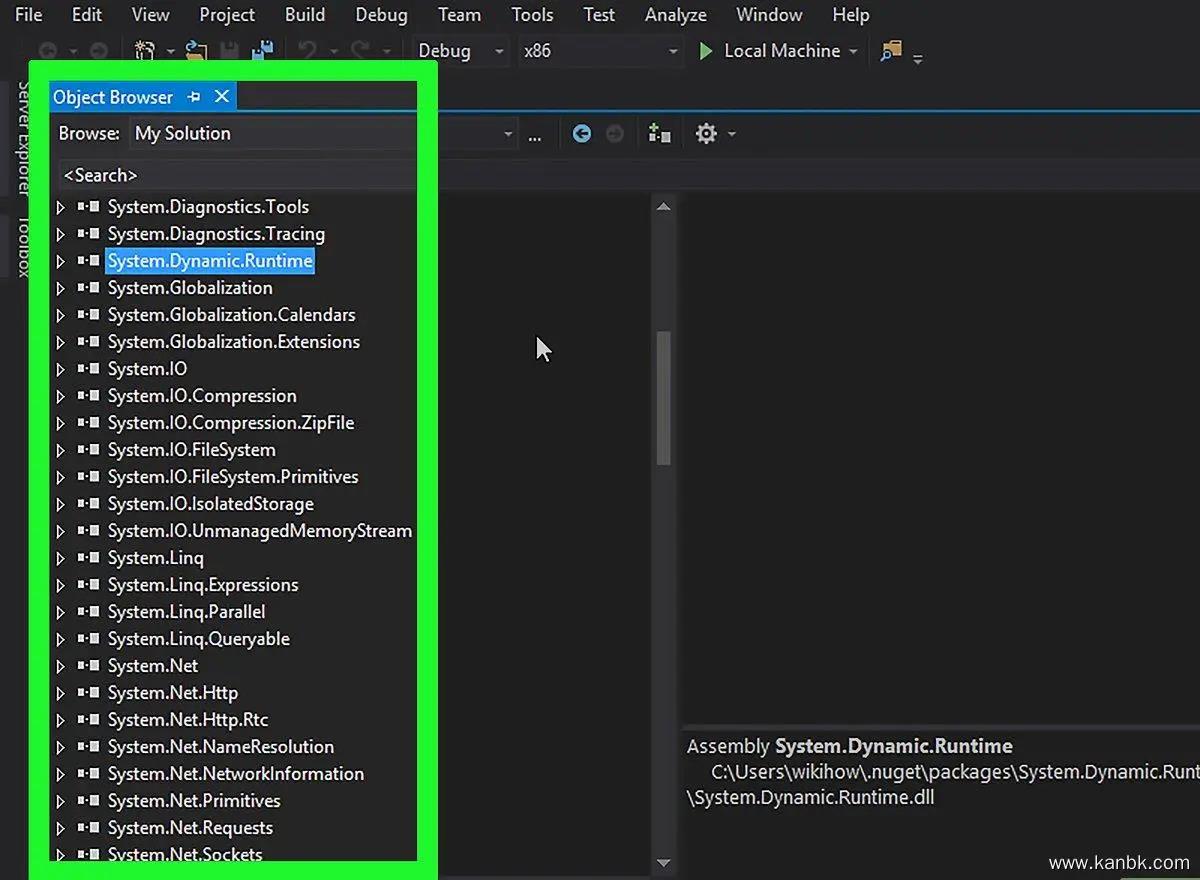Click the Find in Files toolbar icon

(890, 51)
